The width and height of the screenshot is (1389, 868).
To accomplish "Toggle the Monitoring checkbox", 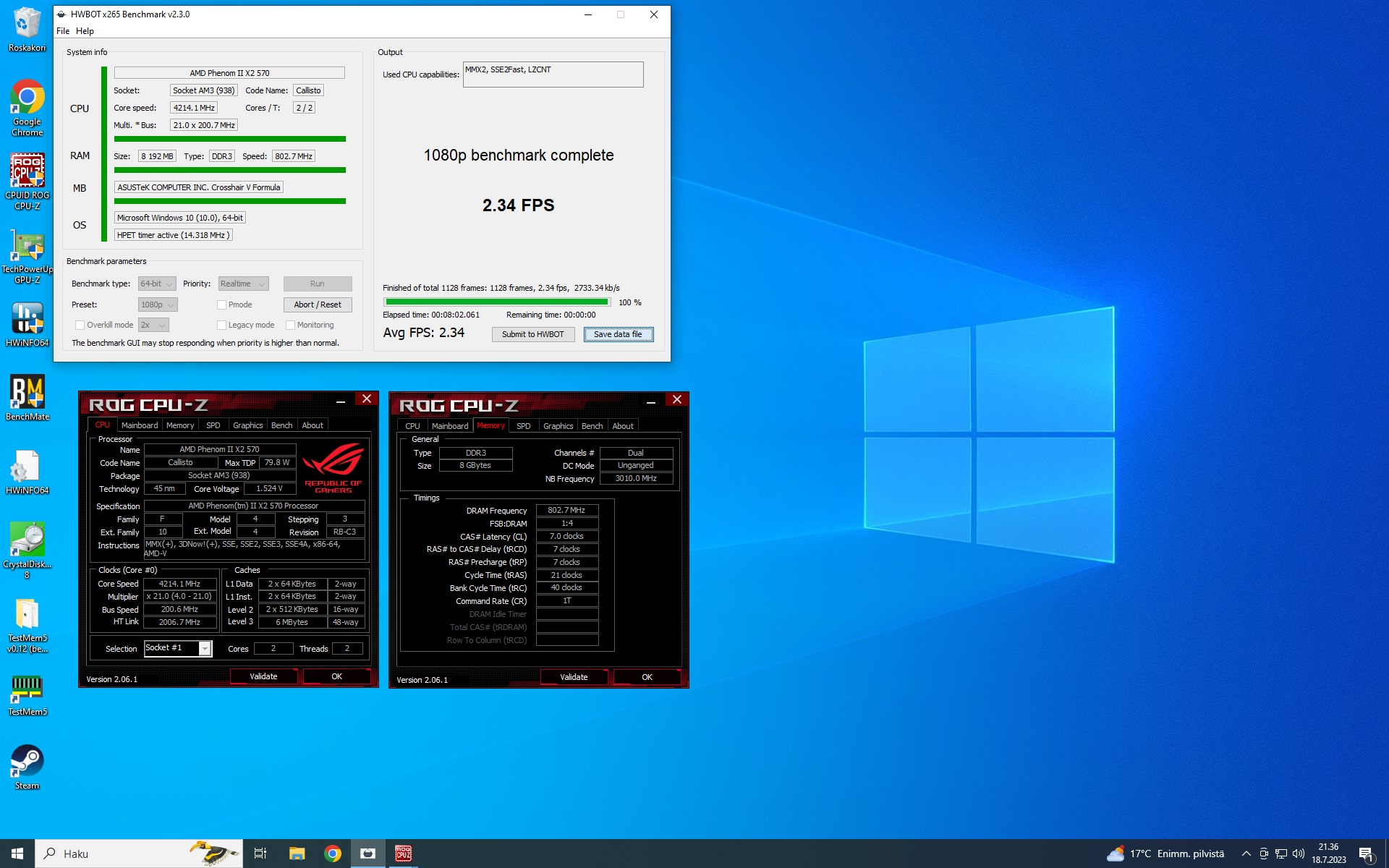I will (x=291, y=325).
